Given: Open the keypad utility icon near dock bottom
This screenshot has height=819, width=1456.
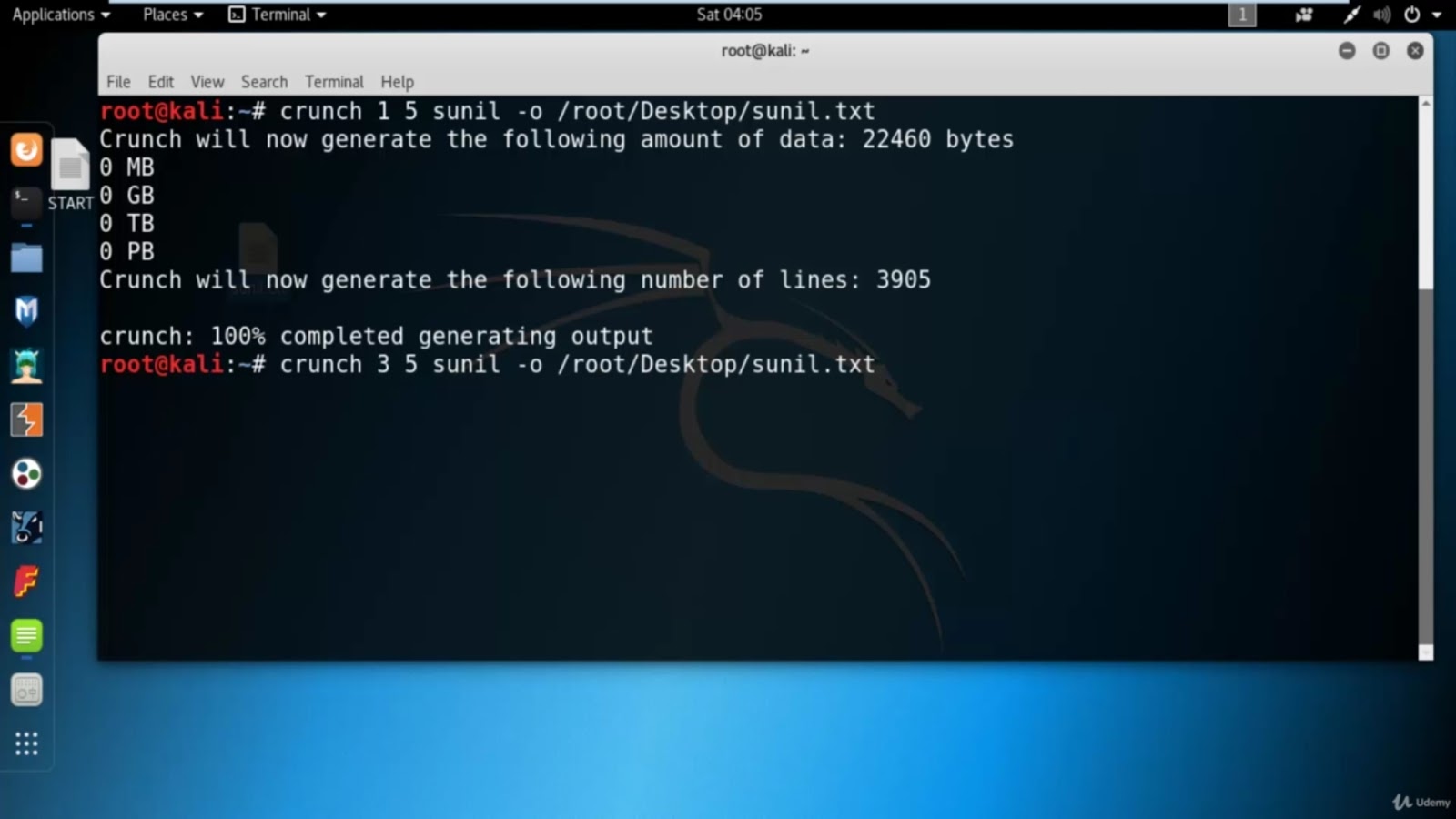Looking at the screenshot, I should 26,689.
